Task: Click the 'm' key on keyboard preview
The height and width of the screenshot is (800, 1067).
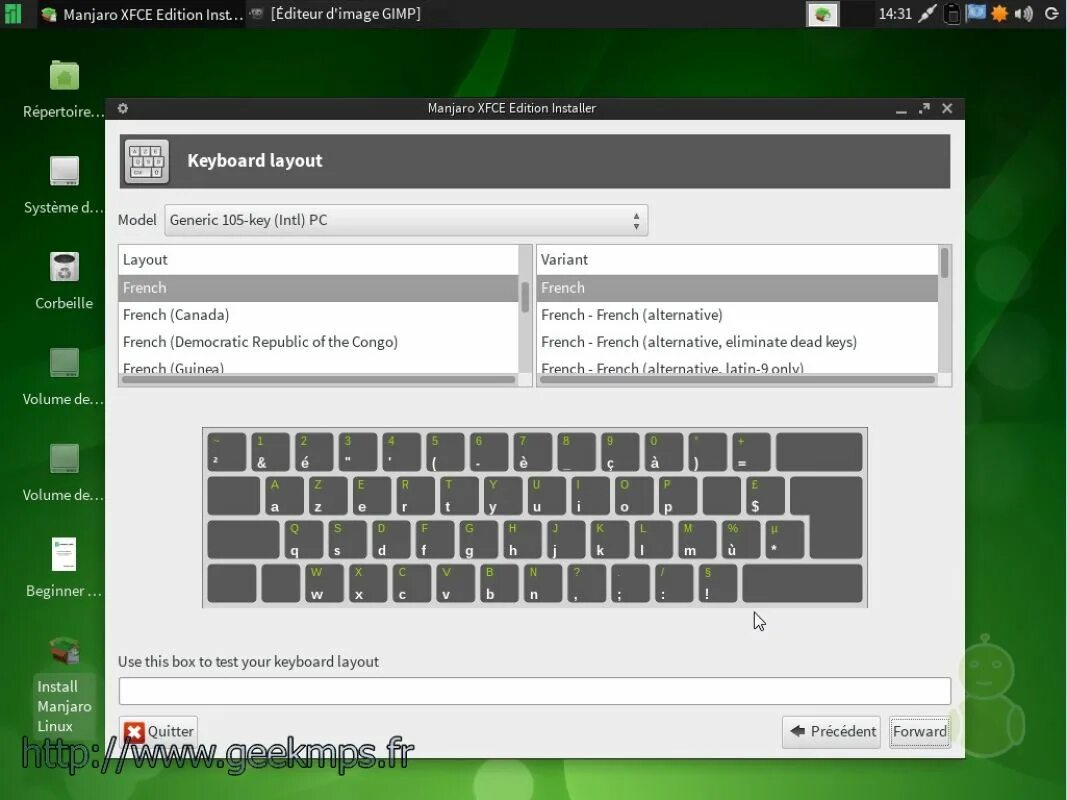Action: pos(697,539)
